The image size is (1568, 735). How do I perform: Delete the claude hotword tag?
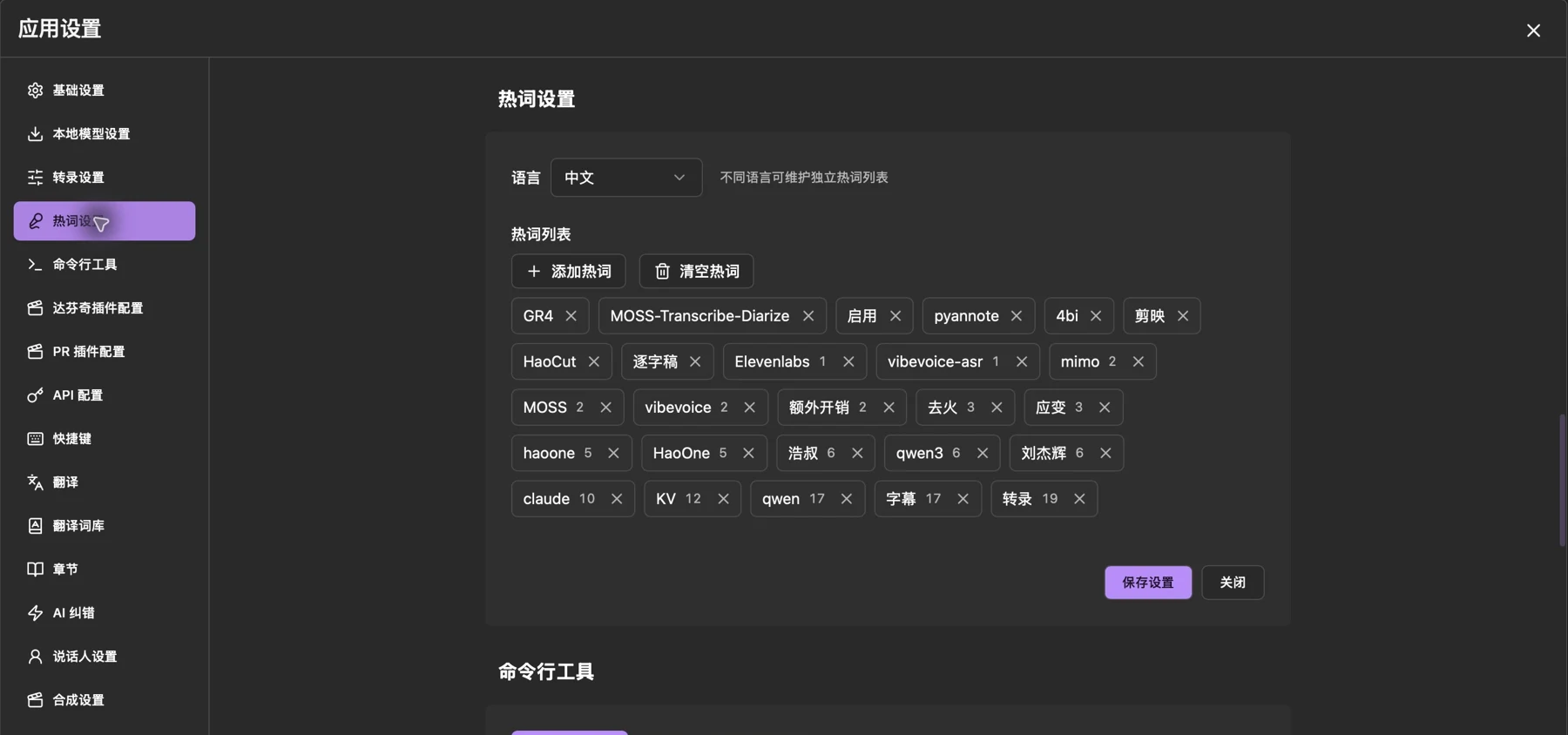(x=617, y=499)
